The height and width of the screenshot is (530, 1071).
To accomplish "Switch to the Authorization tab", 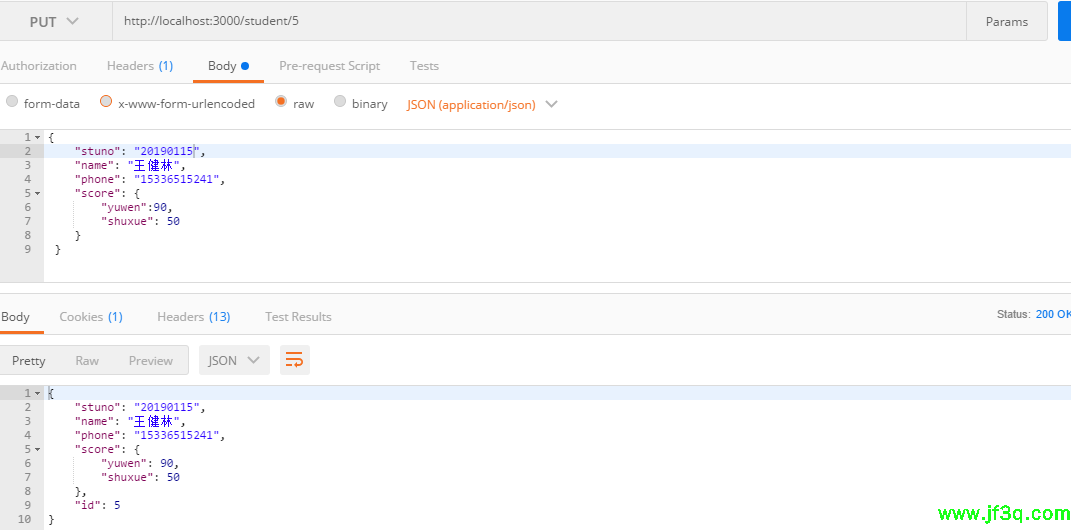I will [x=38, y=66].
